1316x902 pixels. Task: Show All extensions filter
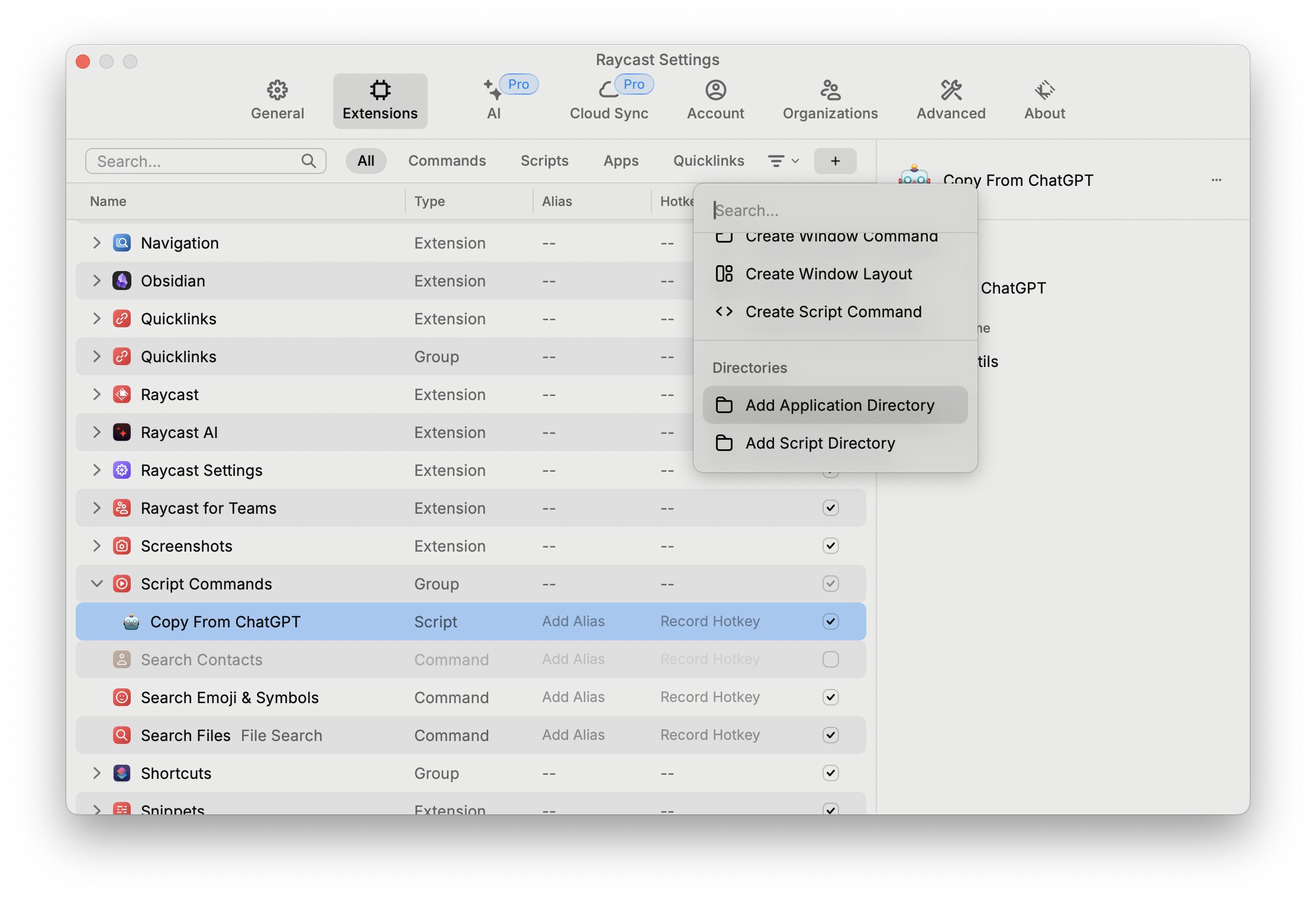point(366,161)
